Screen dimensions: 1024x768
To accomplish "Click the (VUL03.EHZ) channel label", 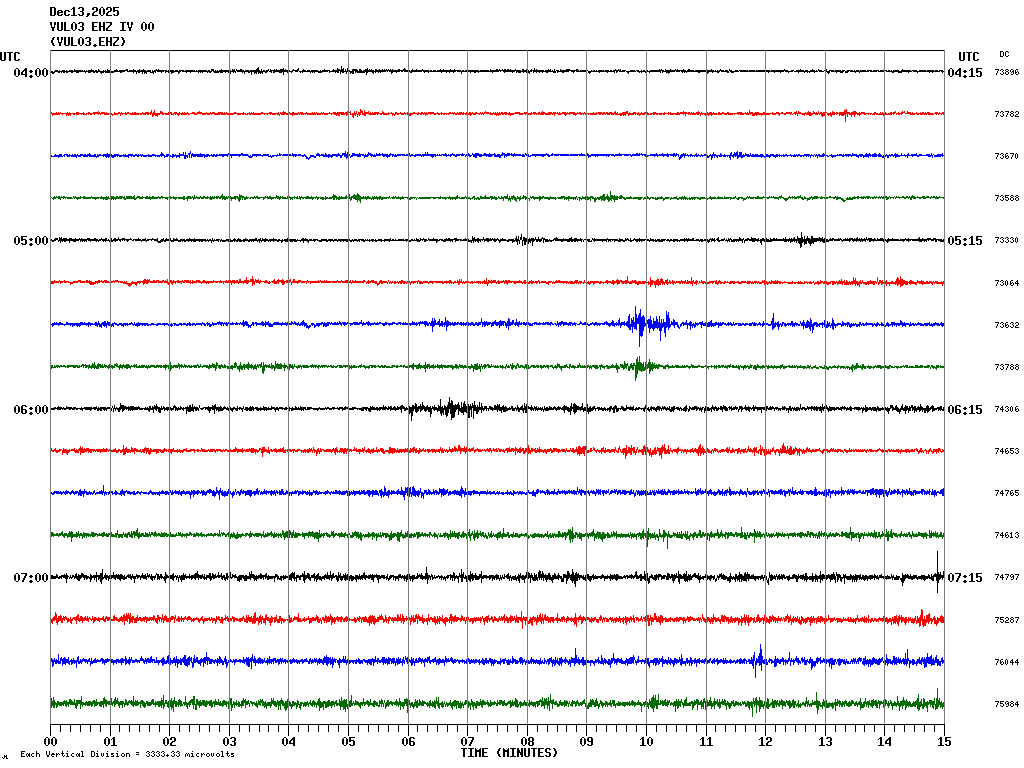I will pos(87,42).
